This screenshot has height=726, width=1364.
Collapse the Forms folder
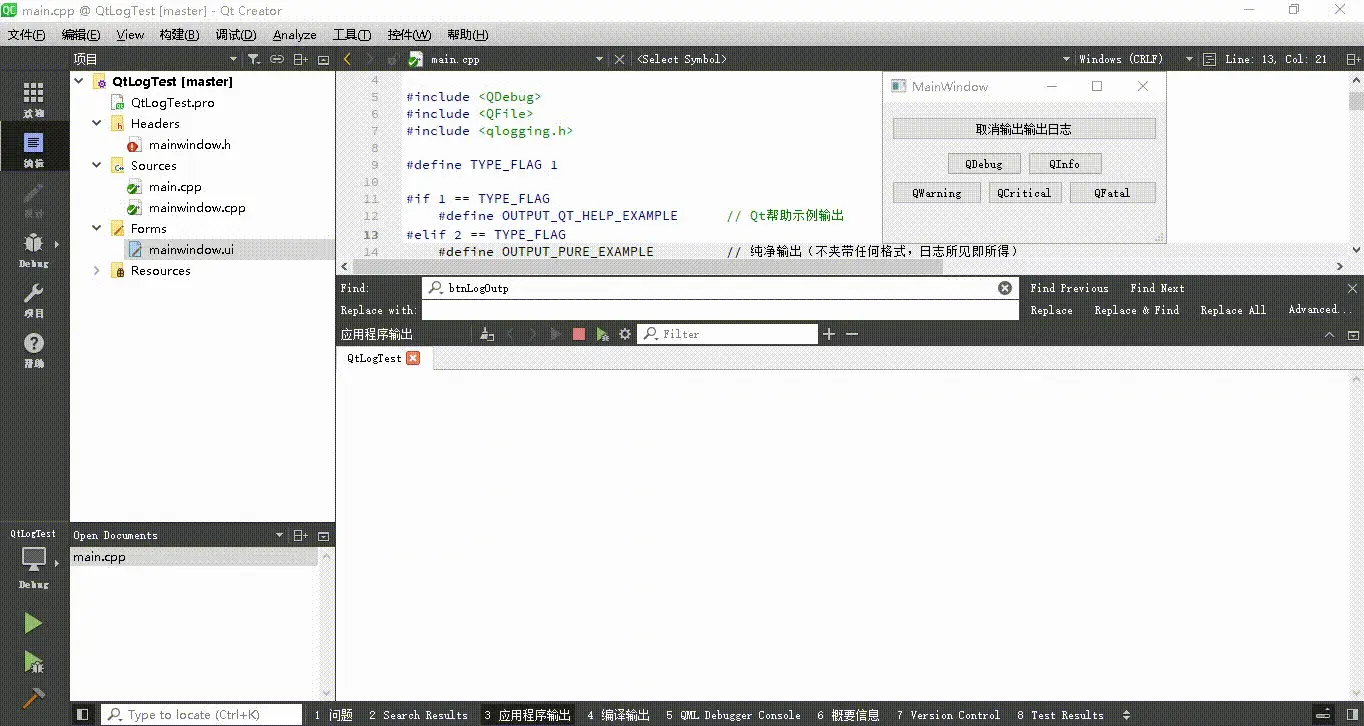pyautogui.click(x=97, y=229)
